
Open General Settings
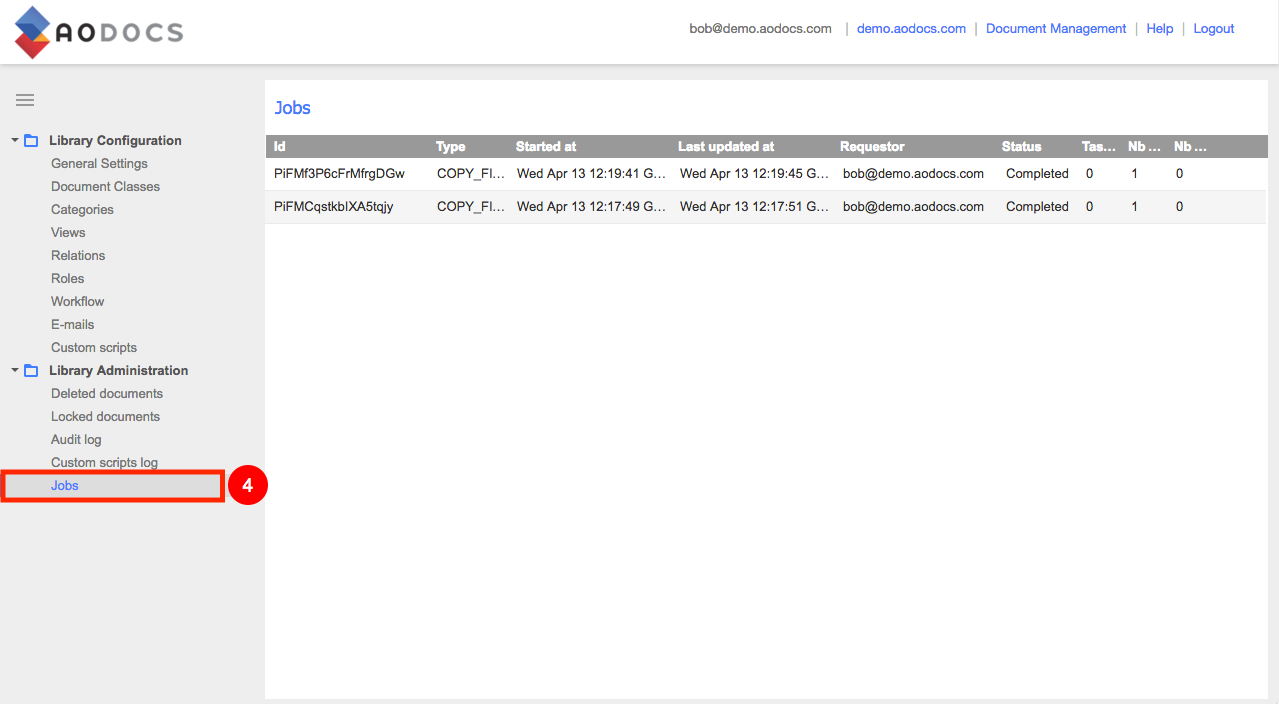click(x=99, y=164)
